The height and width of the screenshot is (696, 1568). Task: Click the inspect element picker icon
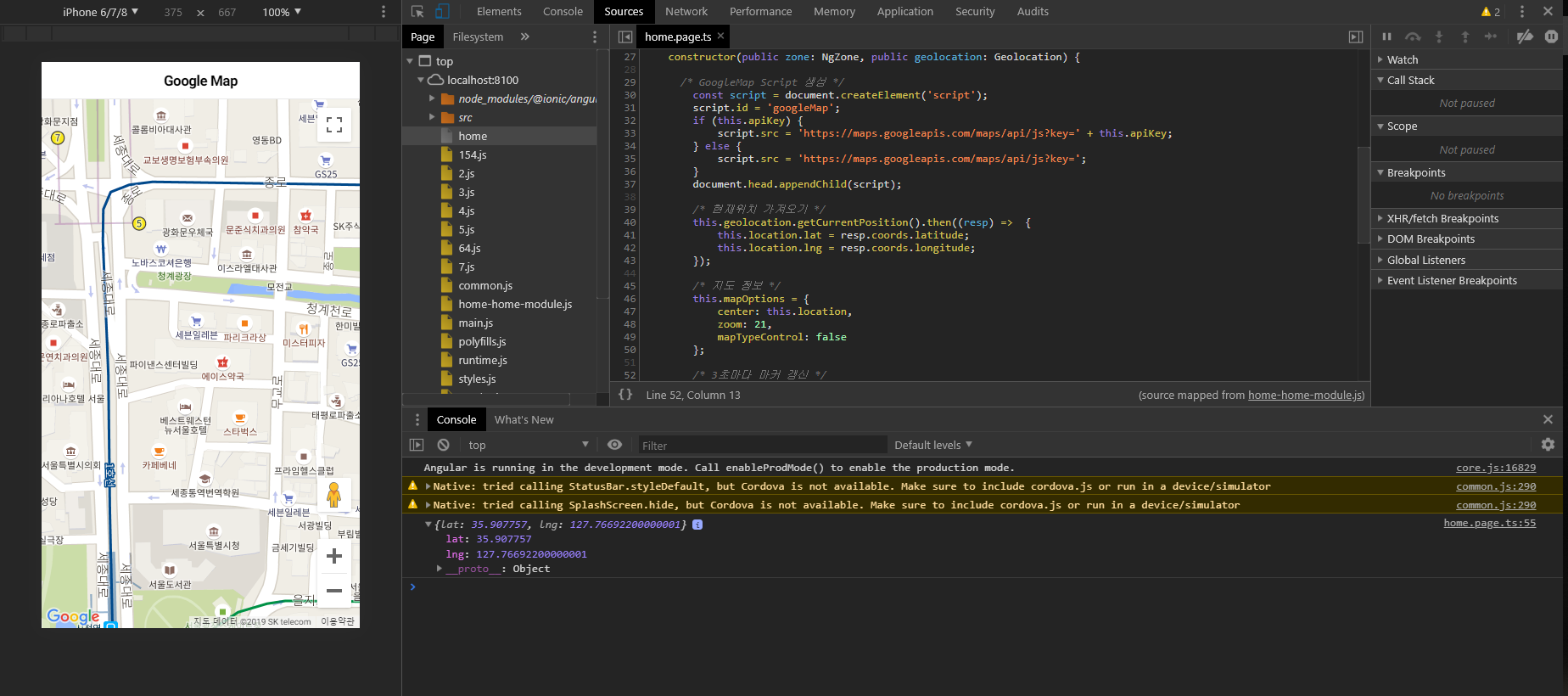point(417,12)
